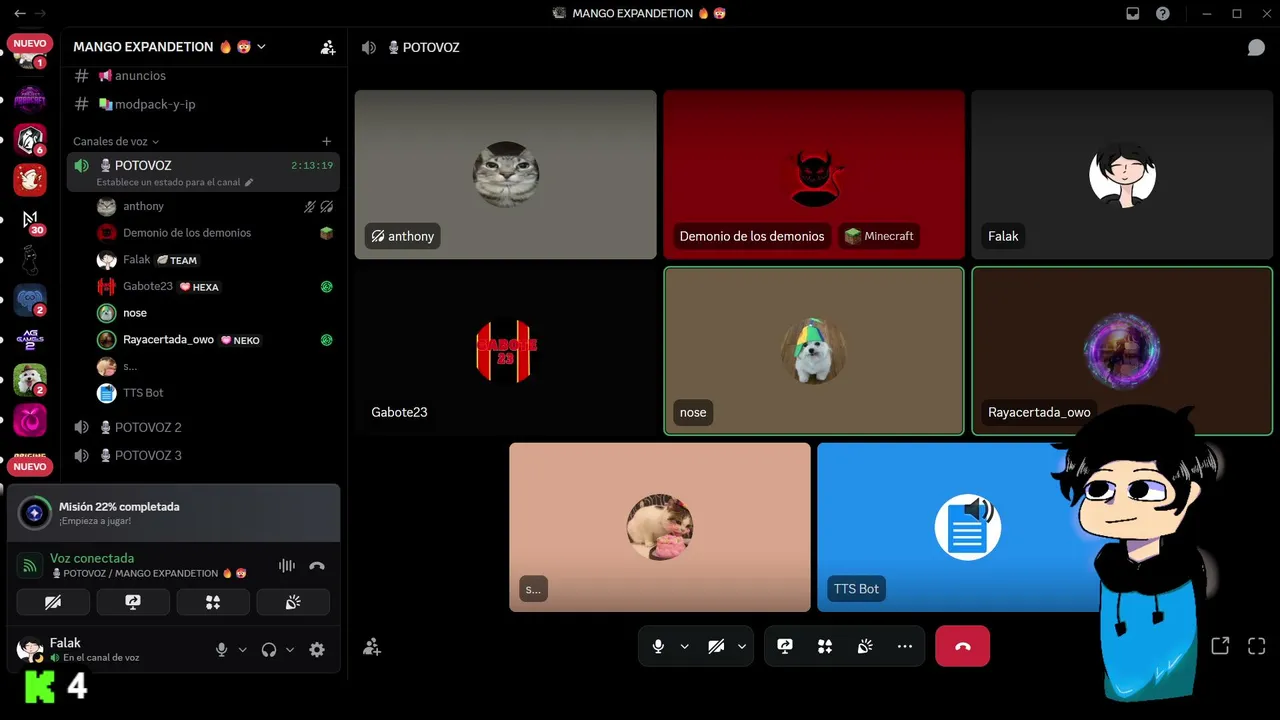Focus the anthony video tile

click(x=506, y=175)
